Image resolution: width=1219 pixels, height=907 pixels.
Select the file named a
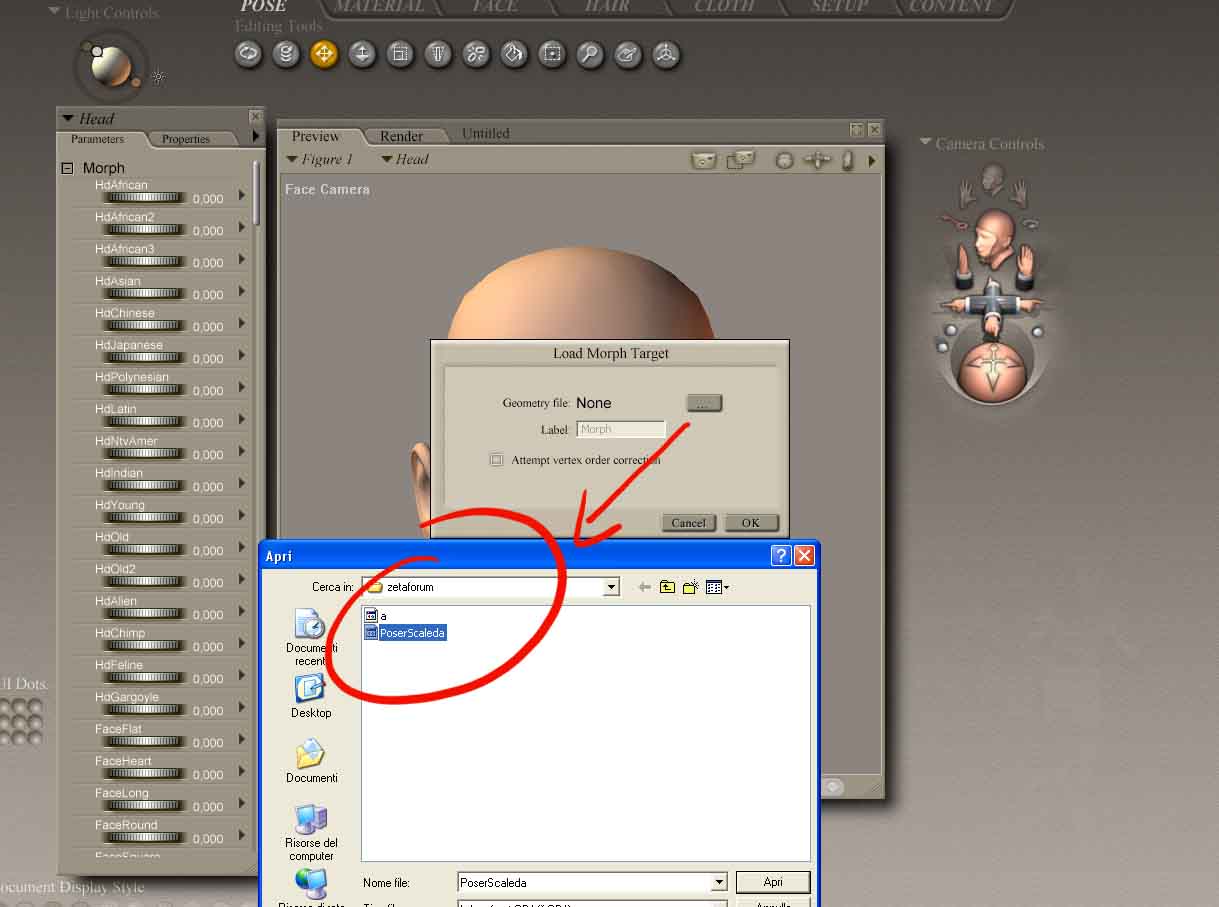click(x=376, y=616)
